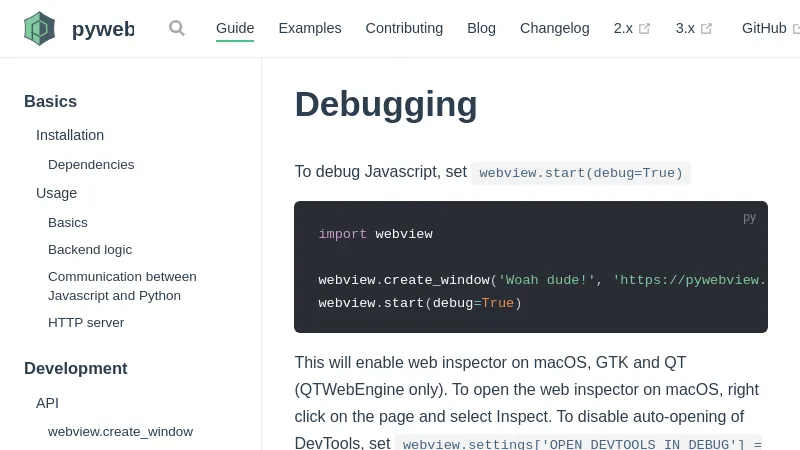Go to Examples in the navbar
Viewport: 800px width, 450px height.
pyautogui.click(x=310, y=28)
